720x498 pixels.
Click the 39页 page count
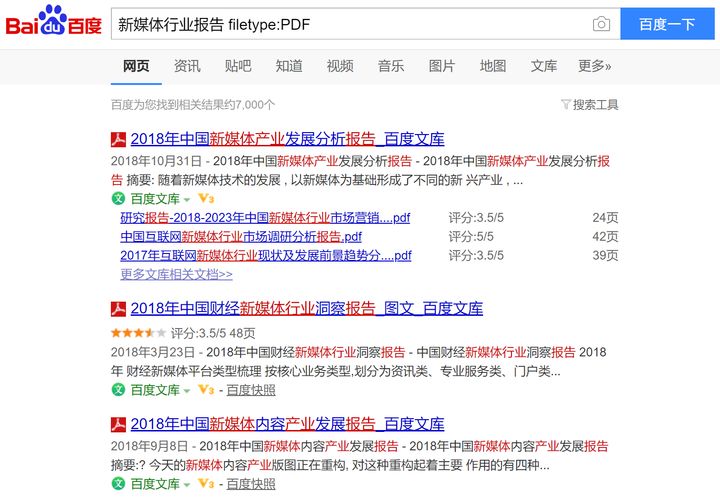[605, 255]
